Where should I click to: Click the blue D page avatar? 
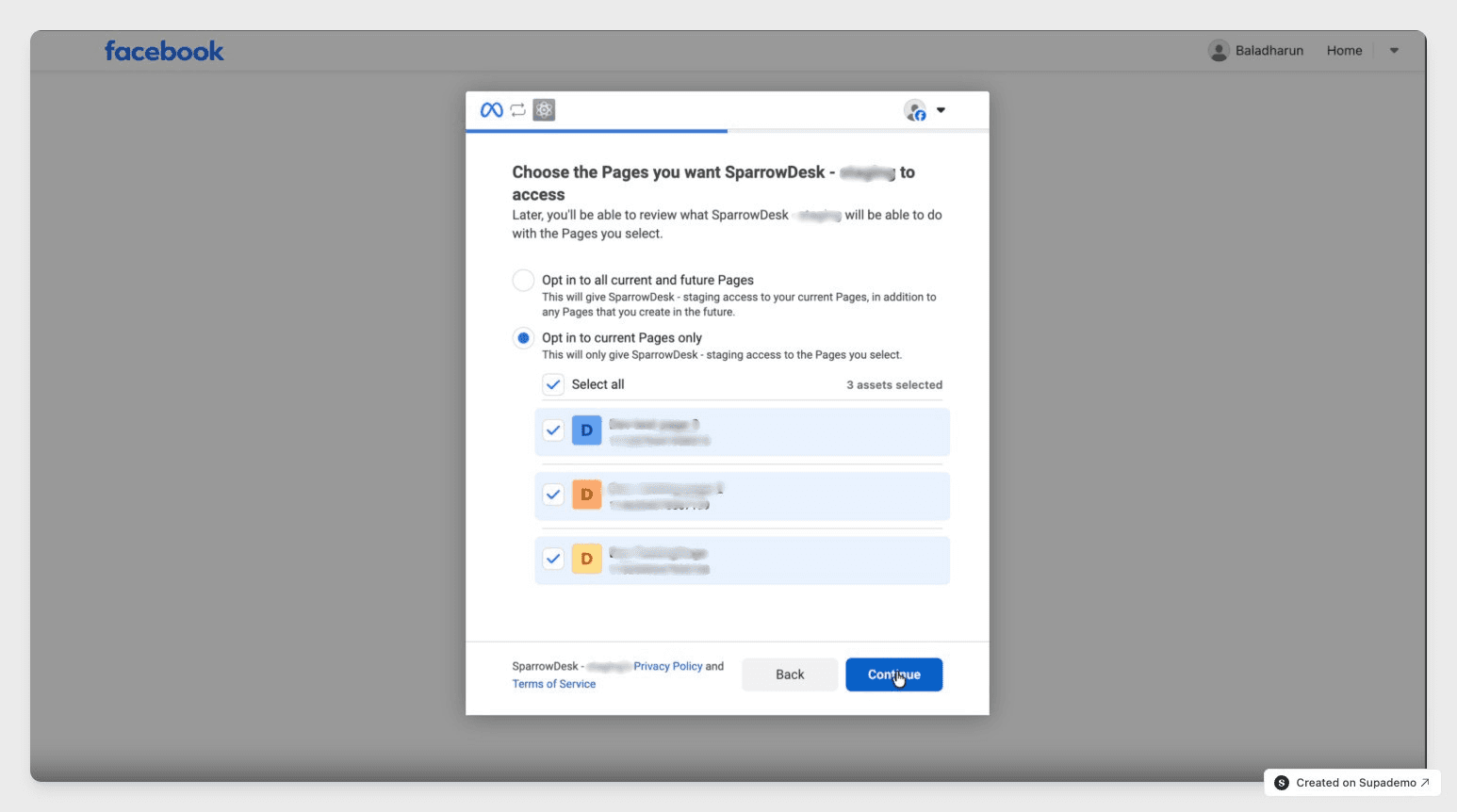pos(586,430)
